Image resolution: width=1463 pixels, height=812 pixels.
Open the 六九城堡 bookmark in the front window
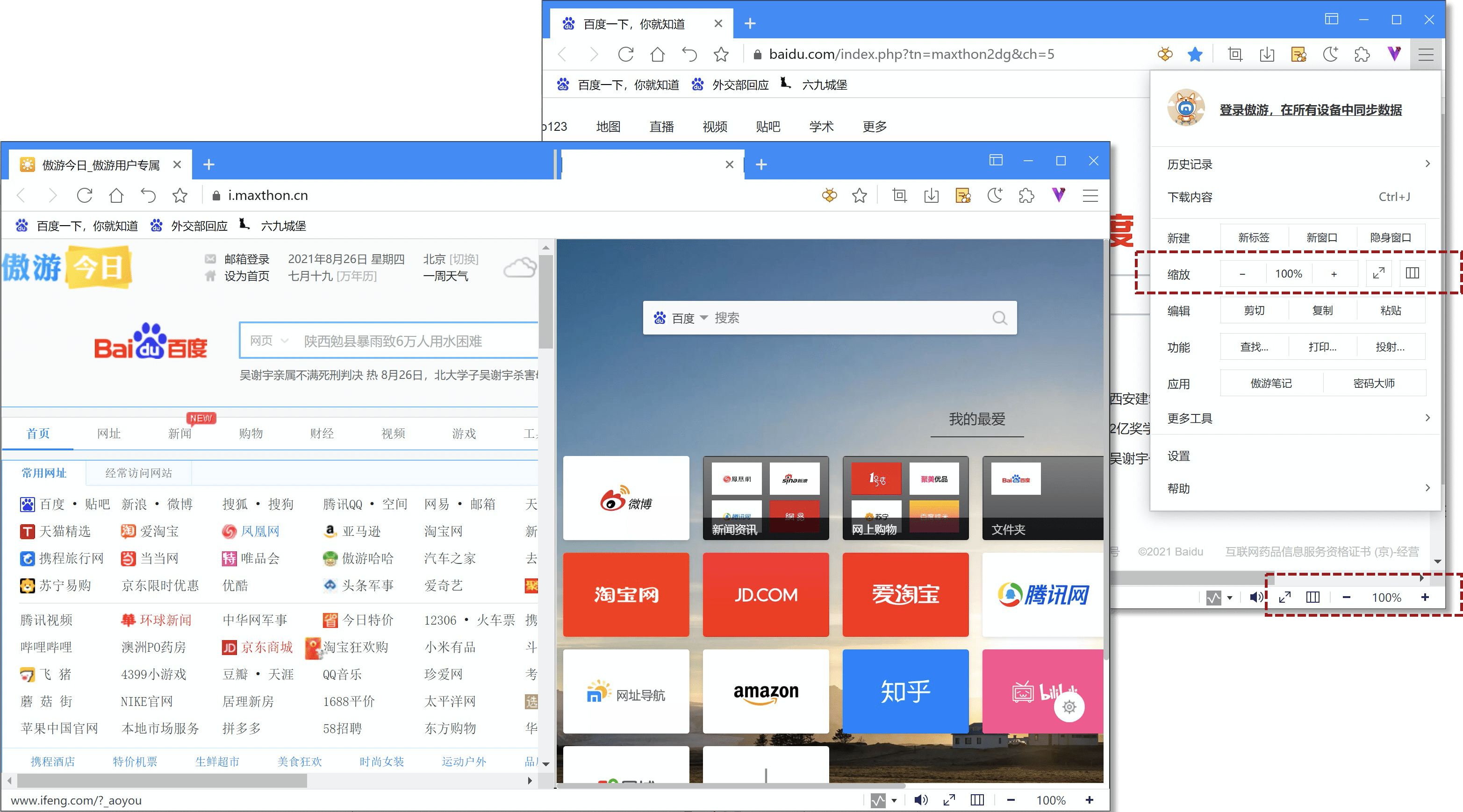[x=272, y=226]
